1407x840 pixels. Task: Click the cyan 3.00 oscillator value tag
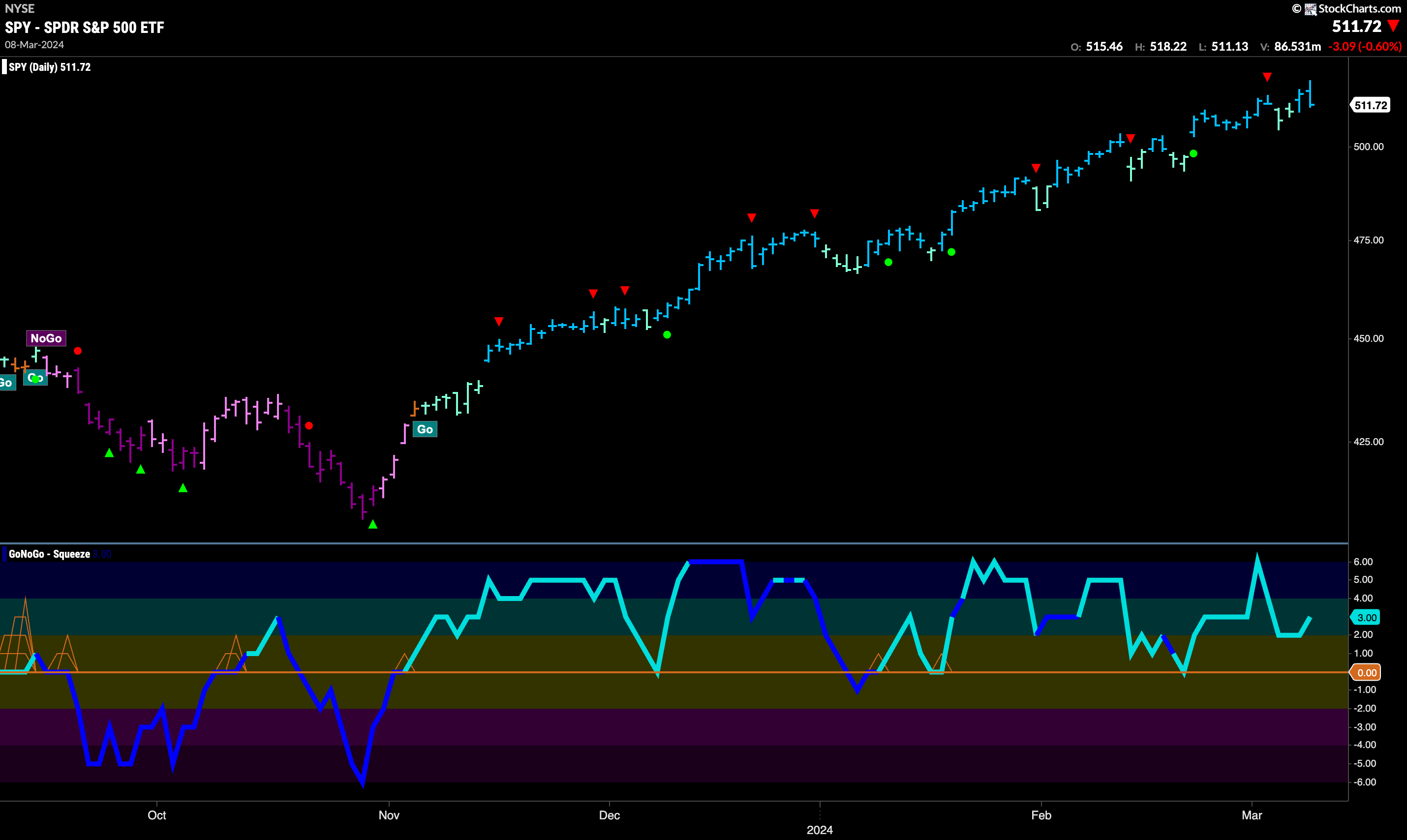1366,618
